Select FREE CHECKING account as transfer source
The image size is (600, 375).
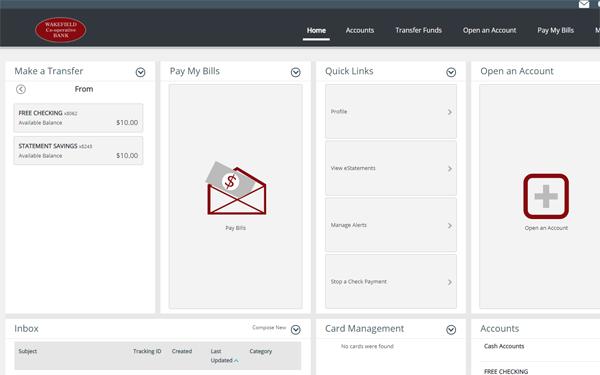coord(78,118)
